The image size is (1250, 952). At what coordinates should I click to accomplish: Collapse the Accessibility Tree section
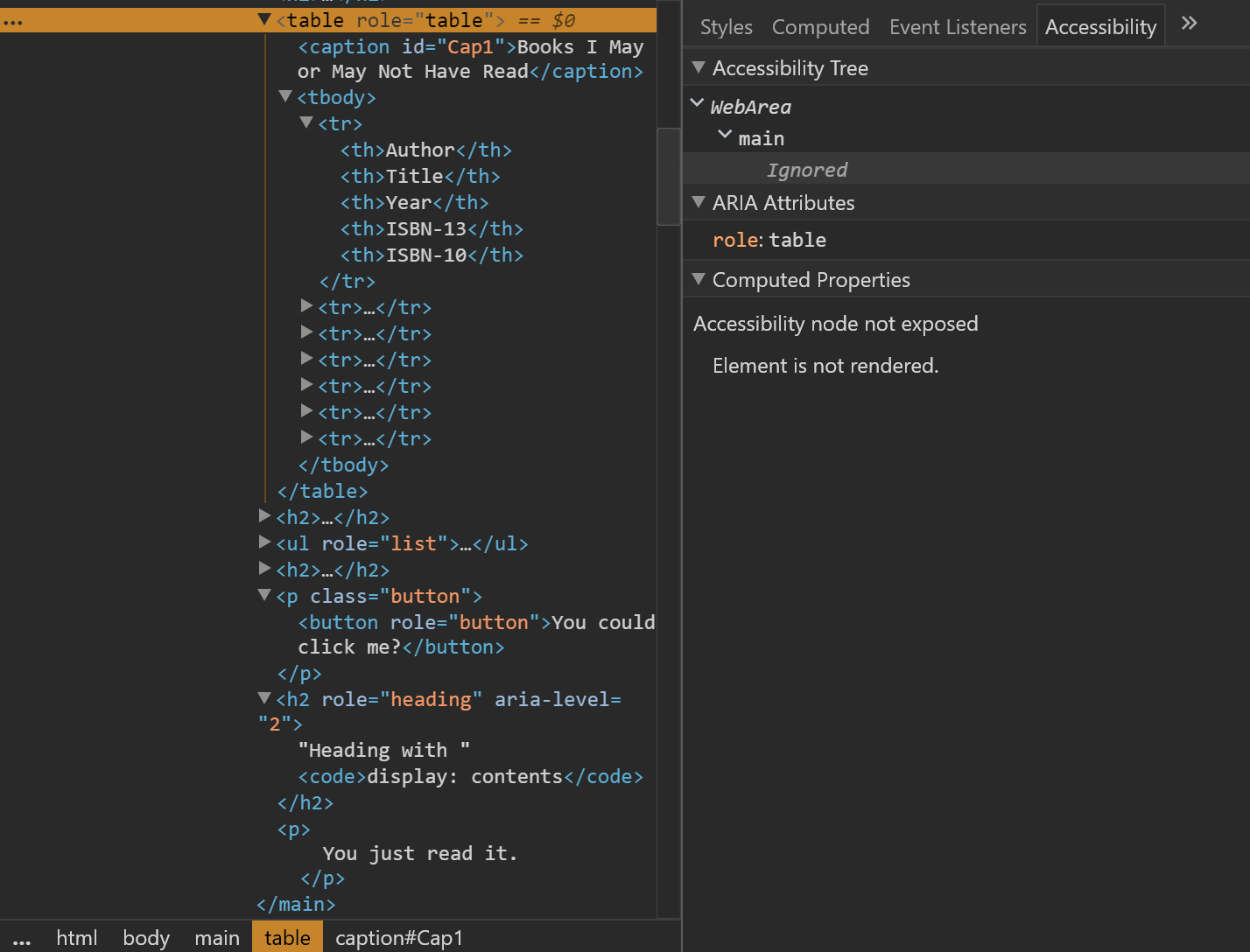coord(699,67)
